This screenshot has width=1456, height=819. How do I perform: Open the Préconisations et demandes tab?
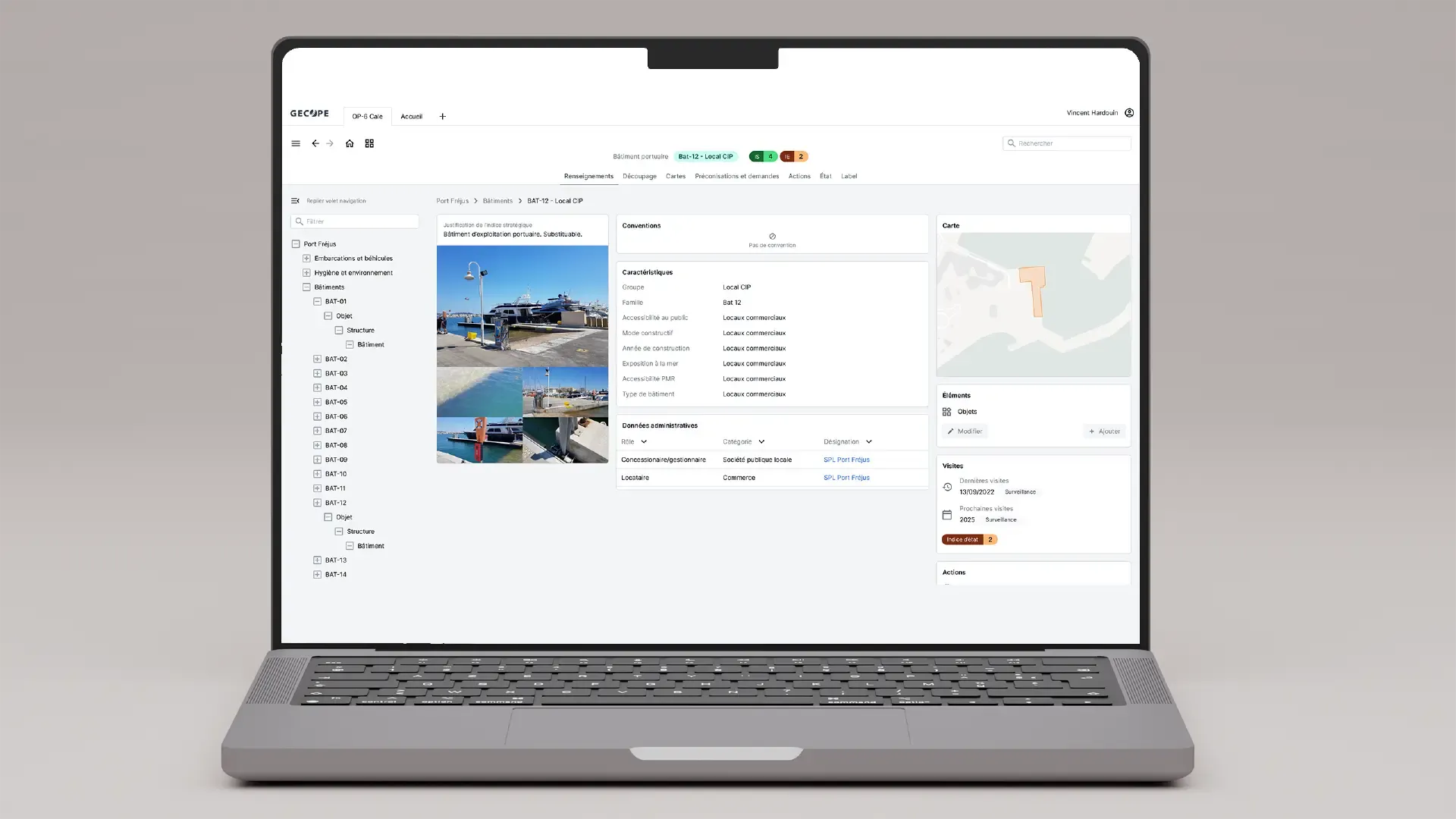pos(736,176)
